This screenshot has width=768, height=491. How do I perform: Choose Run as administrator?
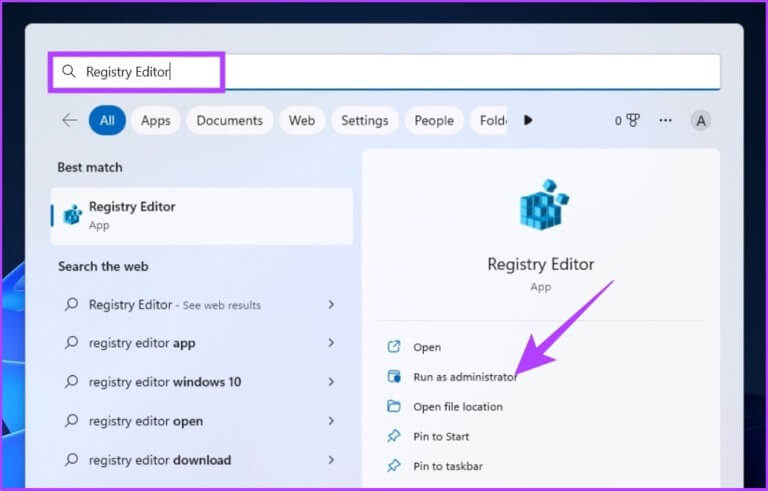pyautogui.click(x=465, y=377)
